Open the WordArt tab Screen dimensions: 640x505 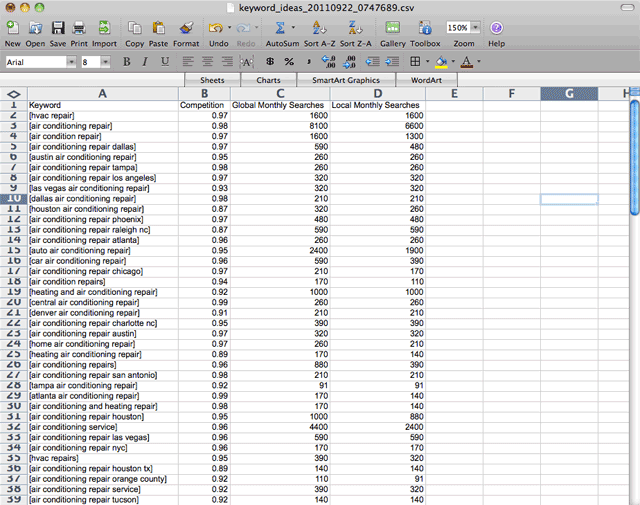pos(426,80)
